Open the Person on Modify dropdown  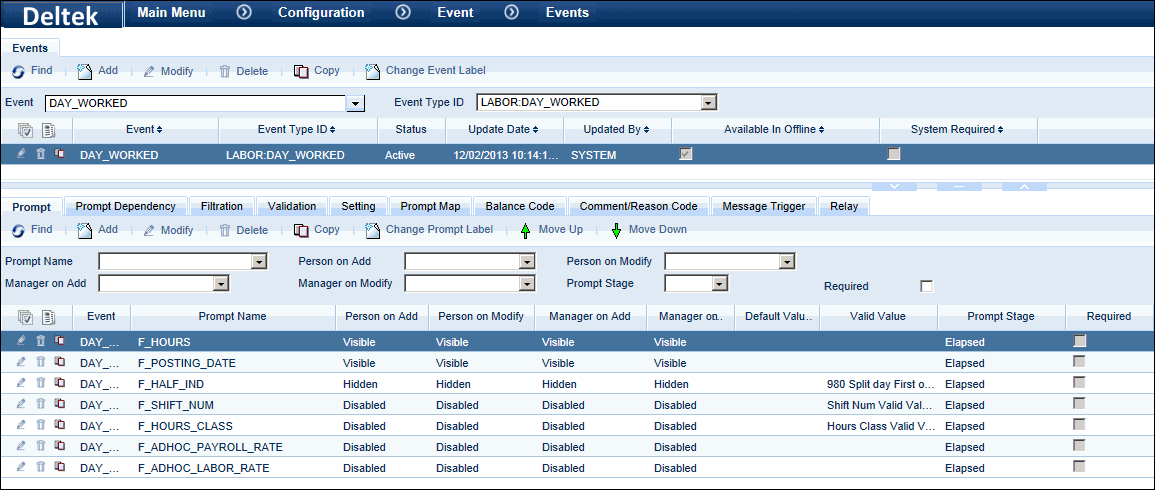787,262
